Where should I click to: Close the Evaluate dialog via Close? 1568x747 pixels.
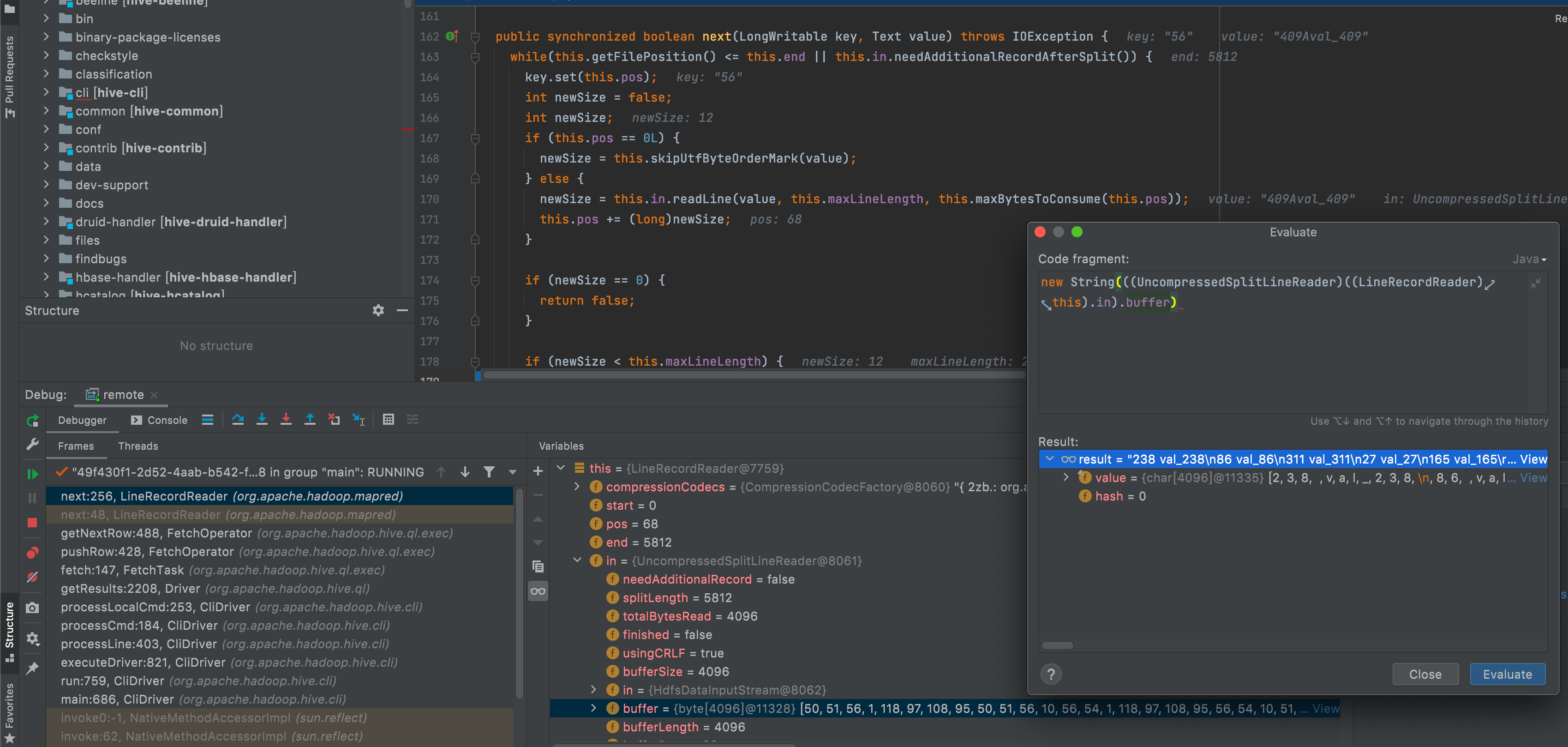(x=1425, y=674)
